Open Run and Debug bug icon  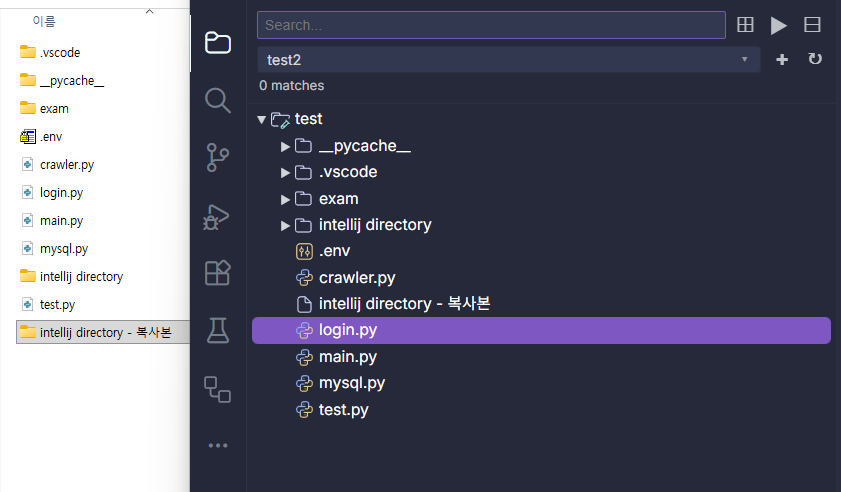pos(216,217)
